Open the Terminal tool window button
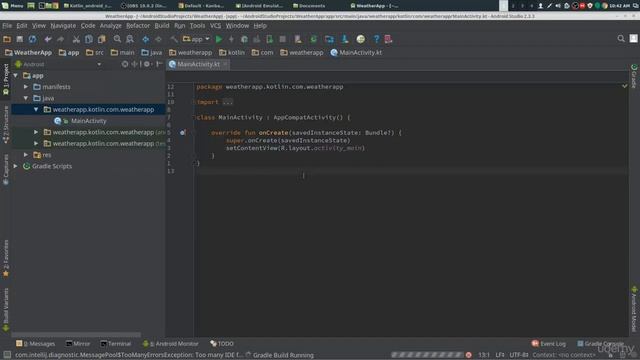The image size is (640, 360). point(116,344)
